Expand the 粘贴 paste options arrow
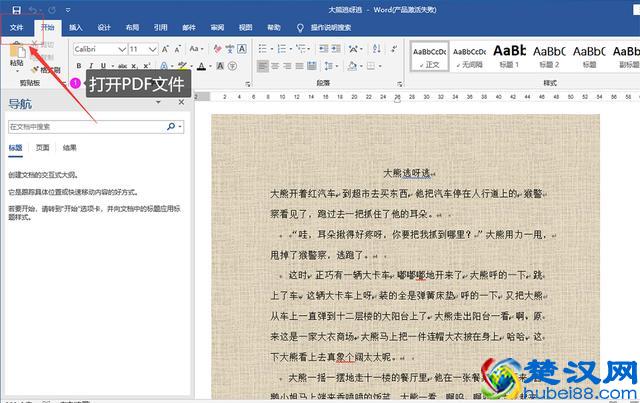The image size is (640, 403). [17, 71]
